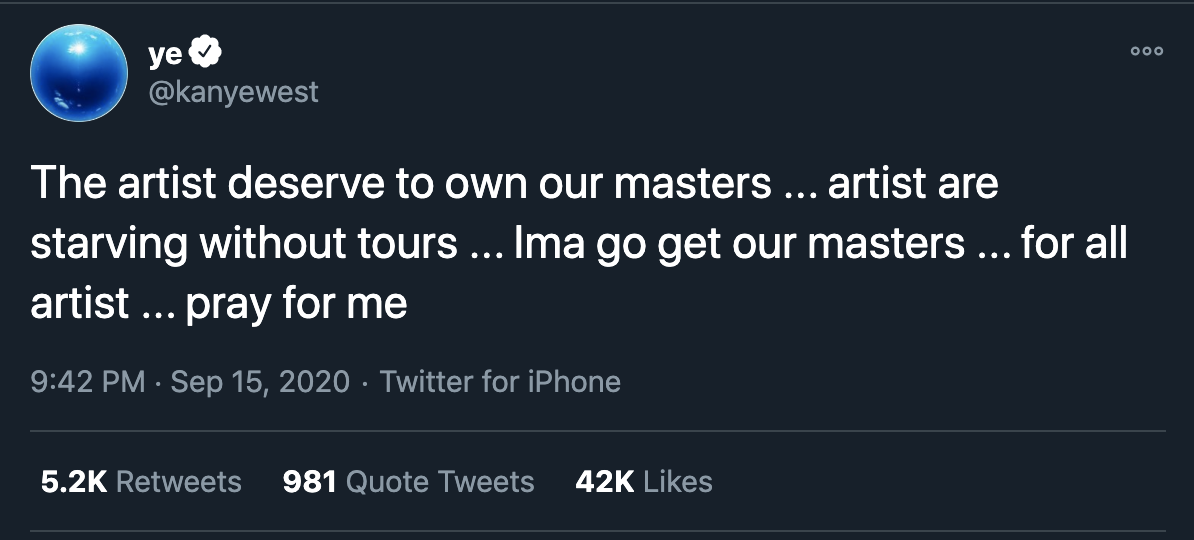Click "Ima go get our masters" text

tap(740, 244)
